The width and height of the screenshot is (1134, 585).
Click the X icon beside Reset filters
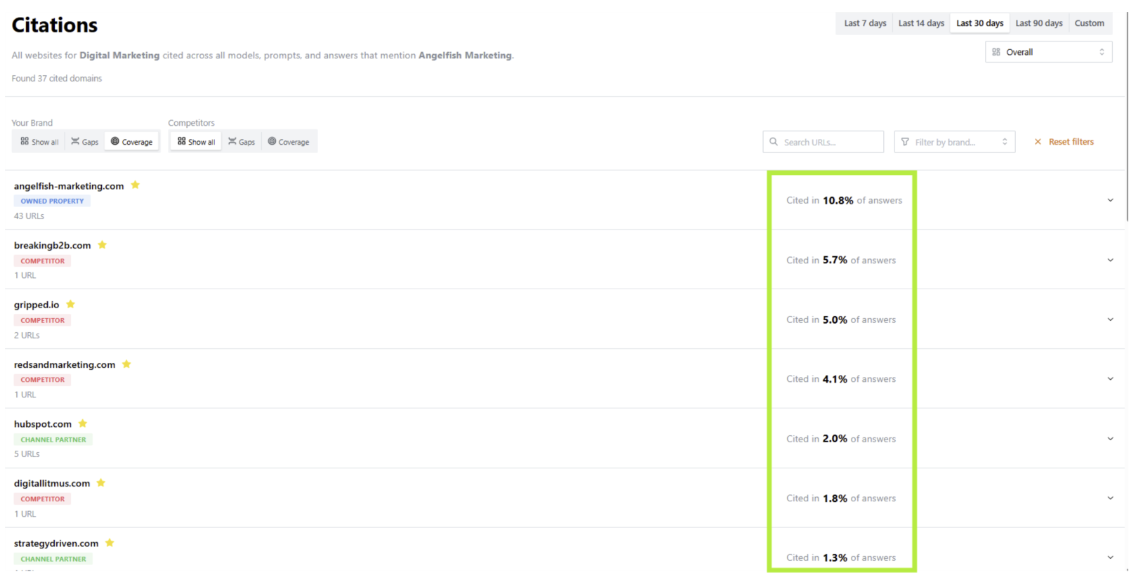pos(1038,142)
